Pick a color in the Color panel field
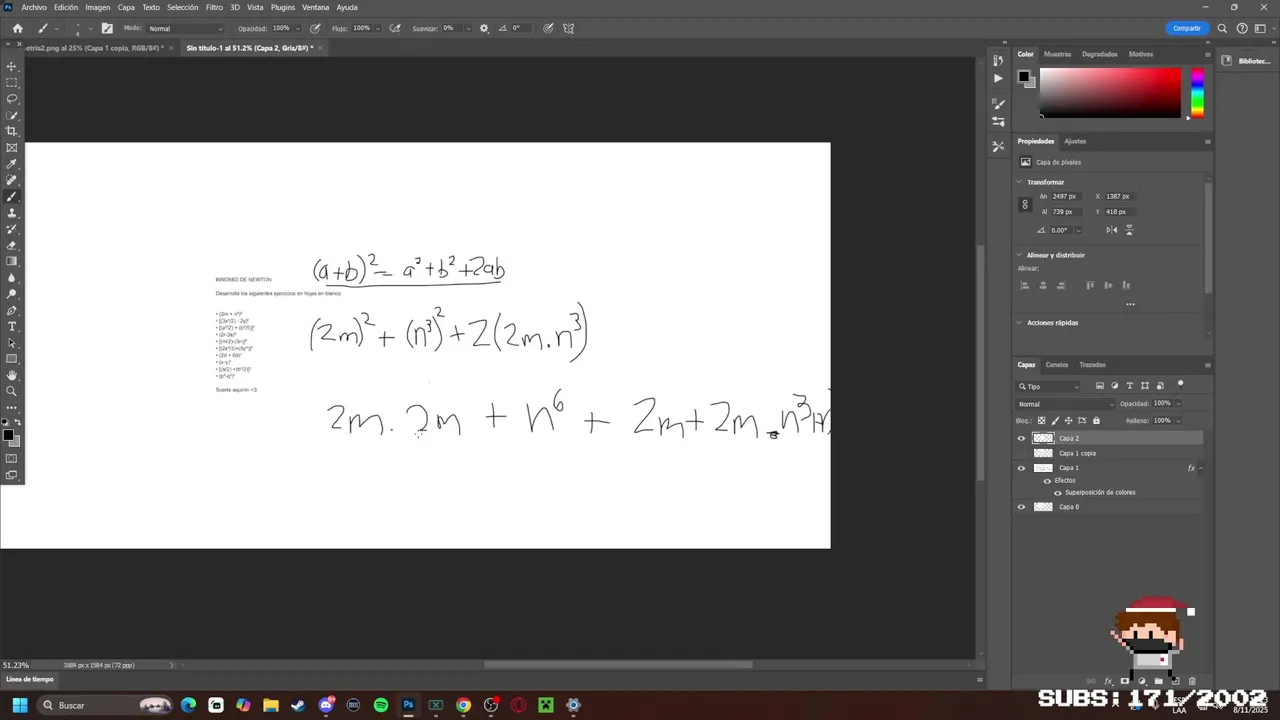1280x720 pixels. pos(1110,93)
